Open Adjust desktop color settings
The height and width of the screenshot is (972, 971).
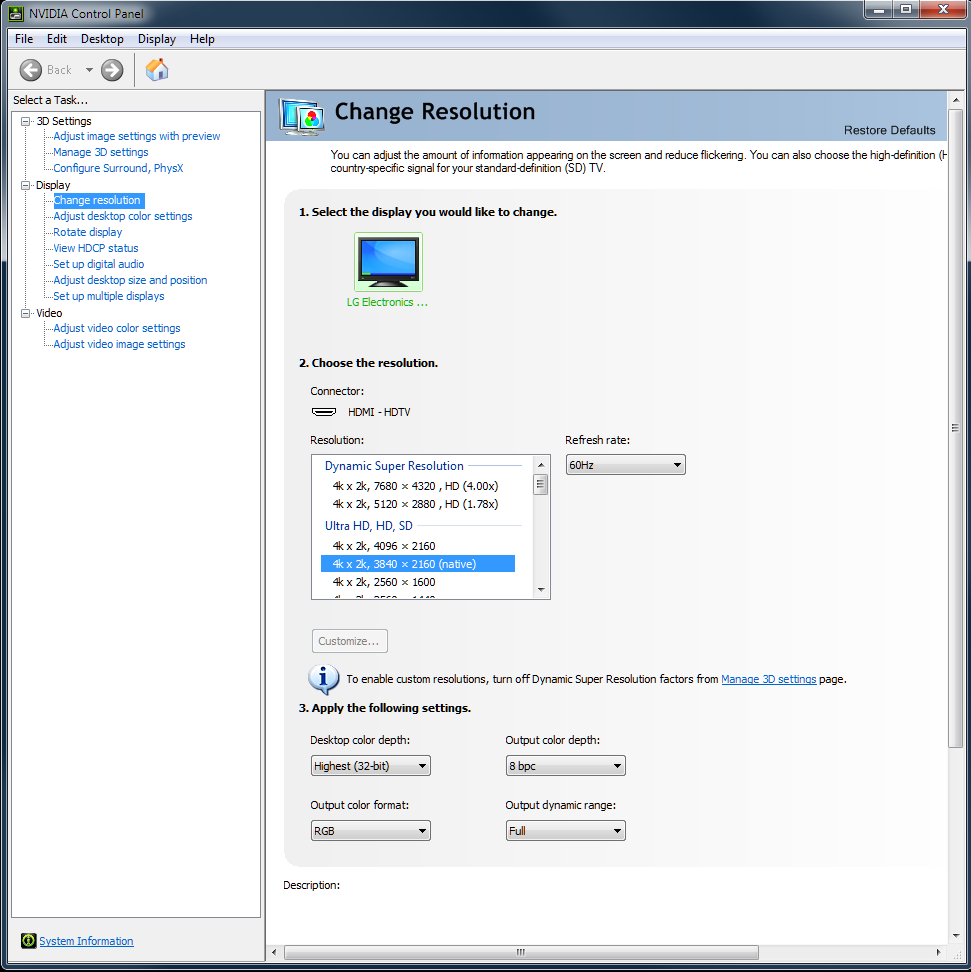(x=123, y=216)
